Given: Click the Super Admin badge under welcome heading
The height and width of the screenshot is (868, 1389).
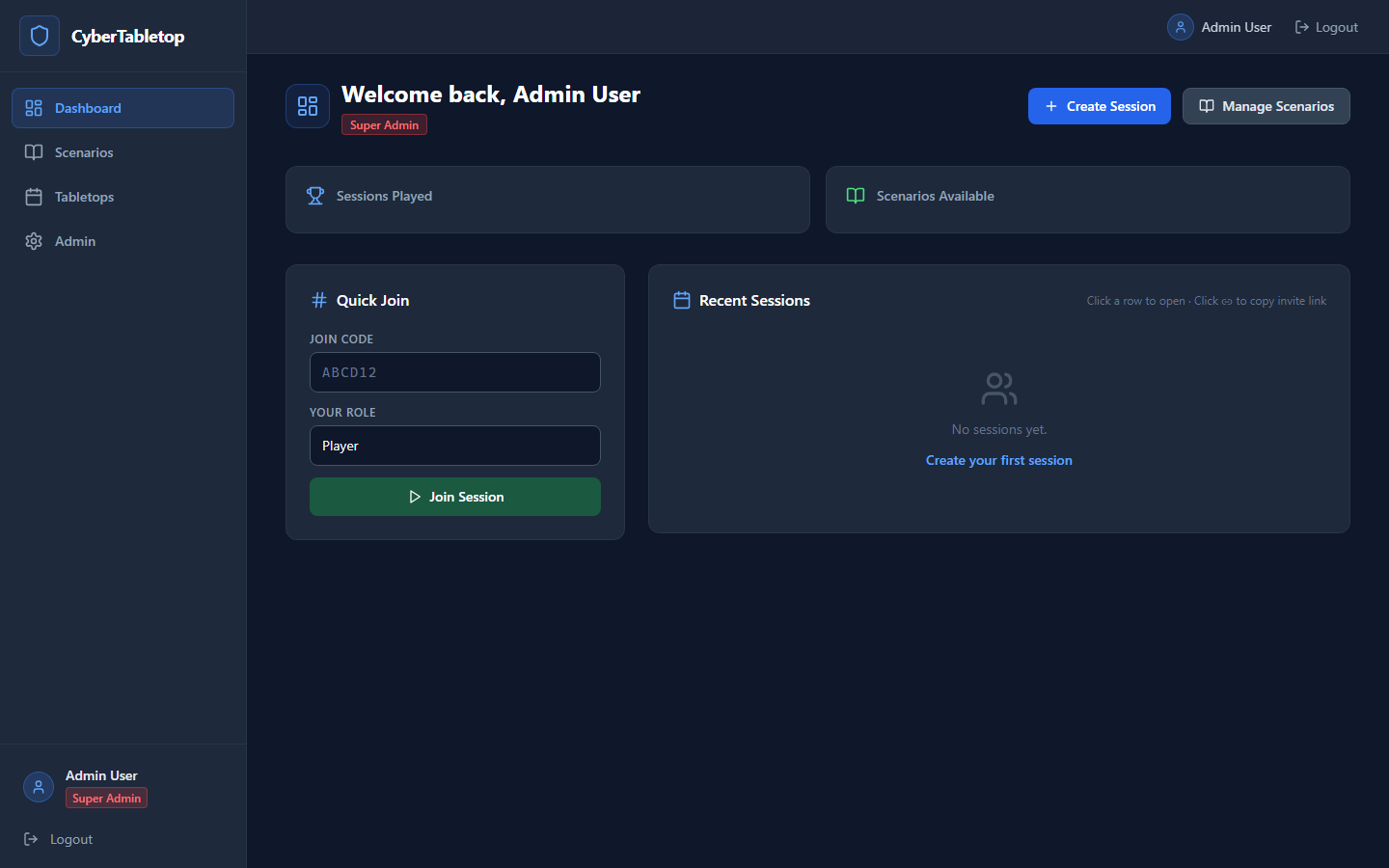Looking at the screenshot, I should coord(384,124).
